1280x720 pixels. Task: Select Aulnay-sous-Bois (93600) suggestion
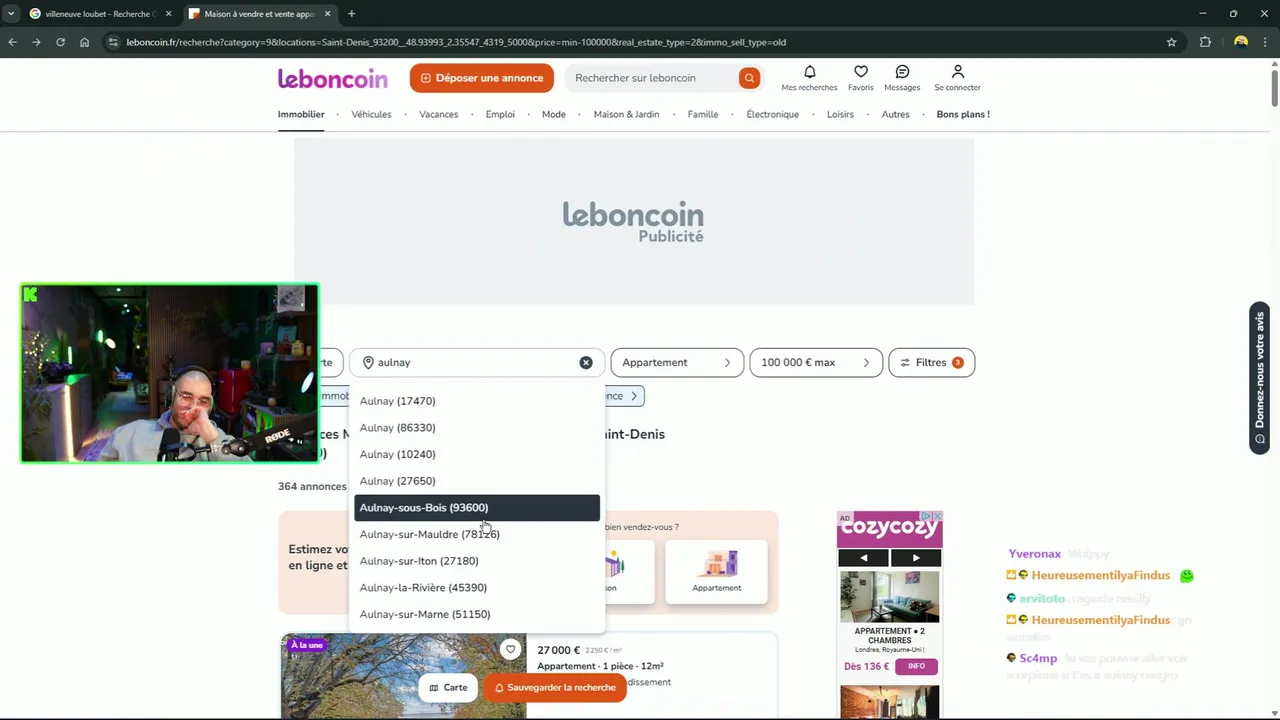pos(477,508)
